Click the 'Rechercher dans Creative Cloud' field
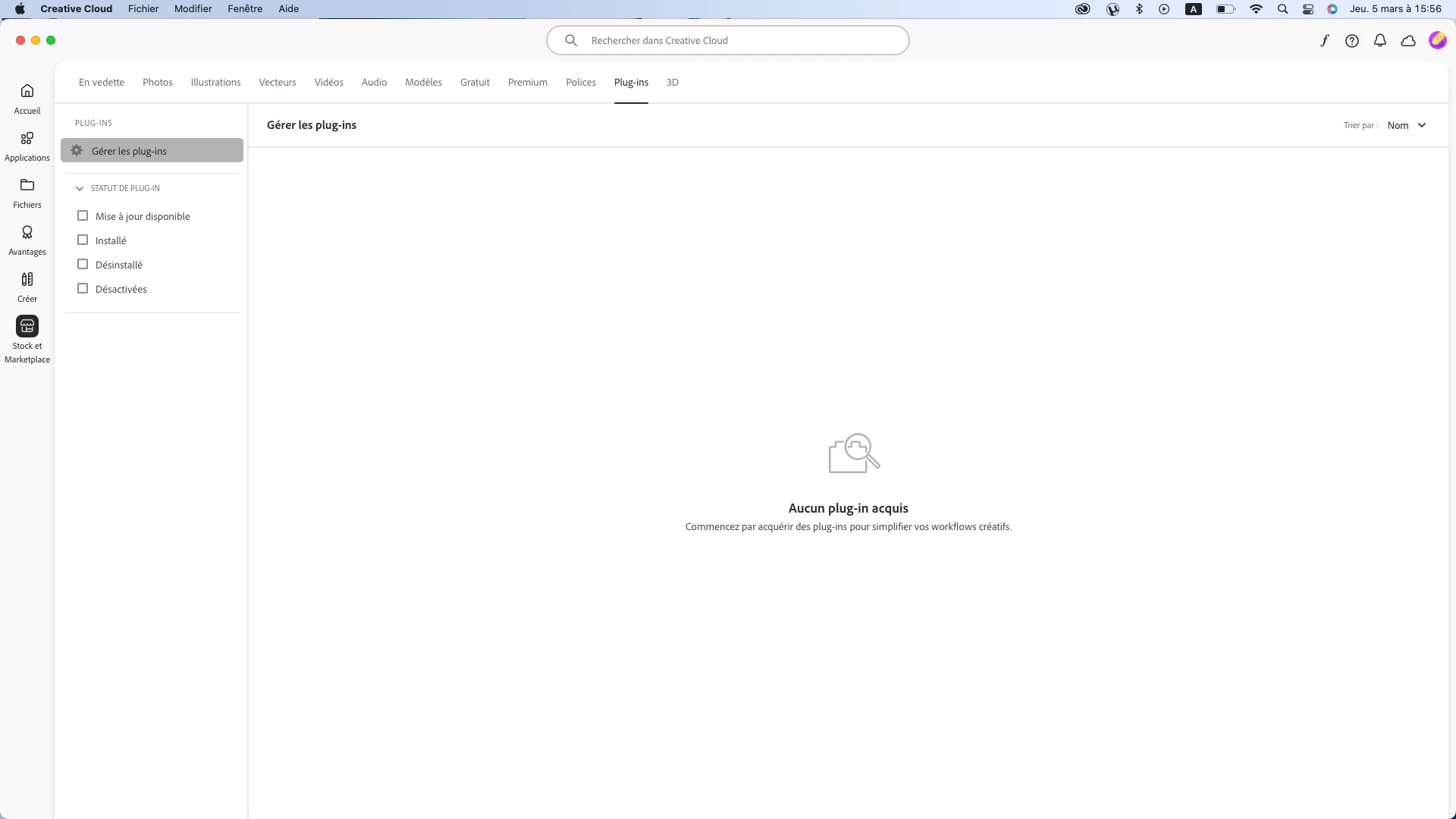 [728, 41]
